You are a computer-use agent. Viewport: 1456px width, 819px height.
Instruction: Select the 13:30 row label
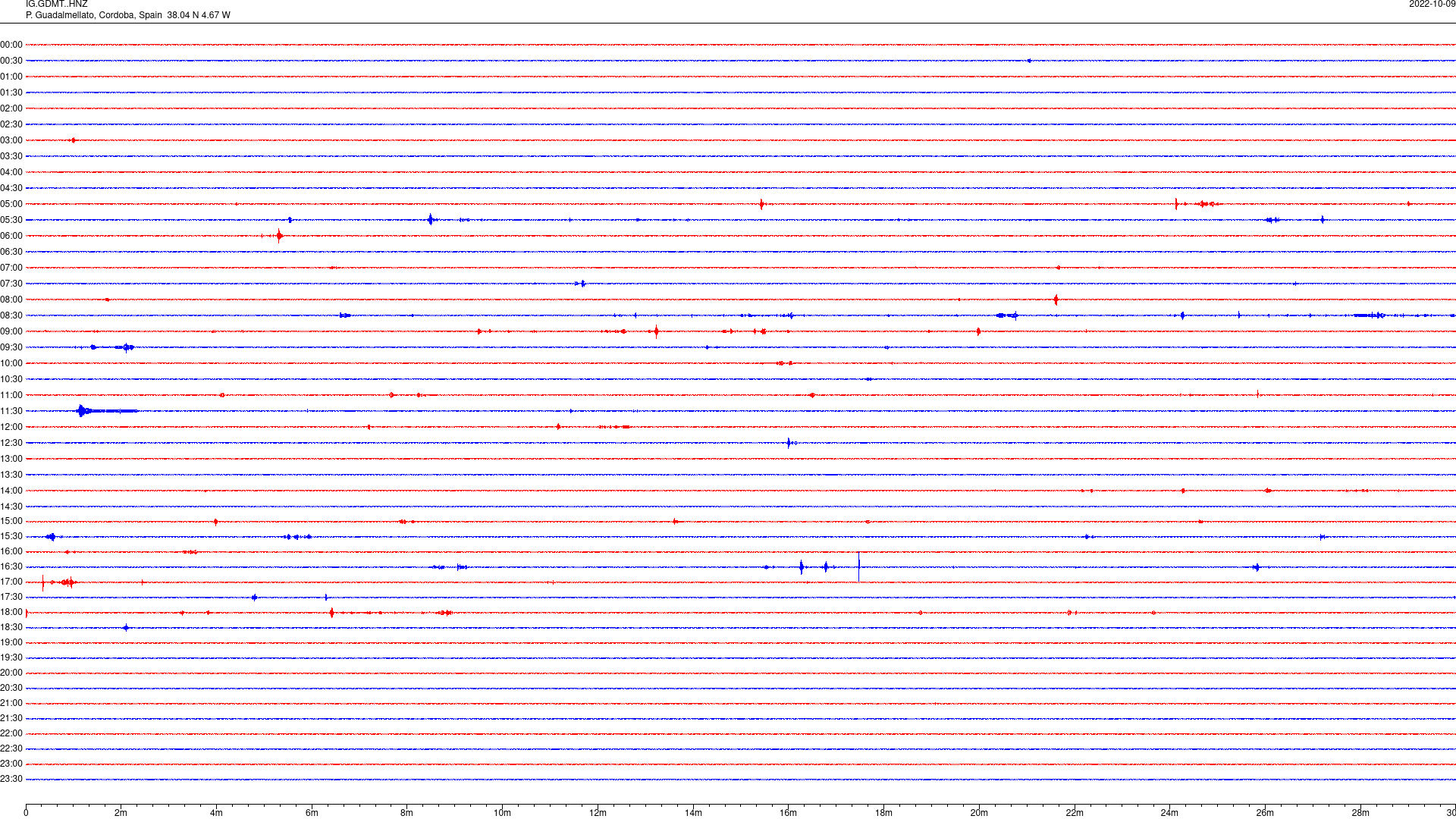pyautogui.click(x=11, y=475)
